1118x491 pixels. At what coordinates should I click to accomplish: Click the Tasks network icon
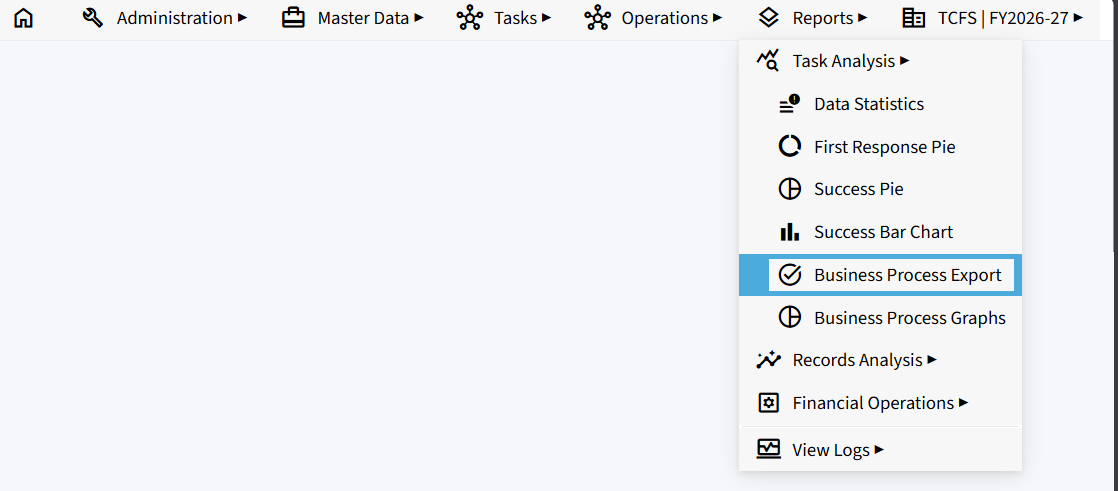[x=469, y=18]
